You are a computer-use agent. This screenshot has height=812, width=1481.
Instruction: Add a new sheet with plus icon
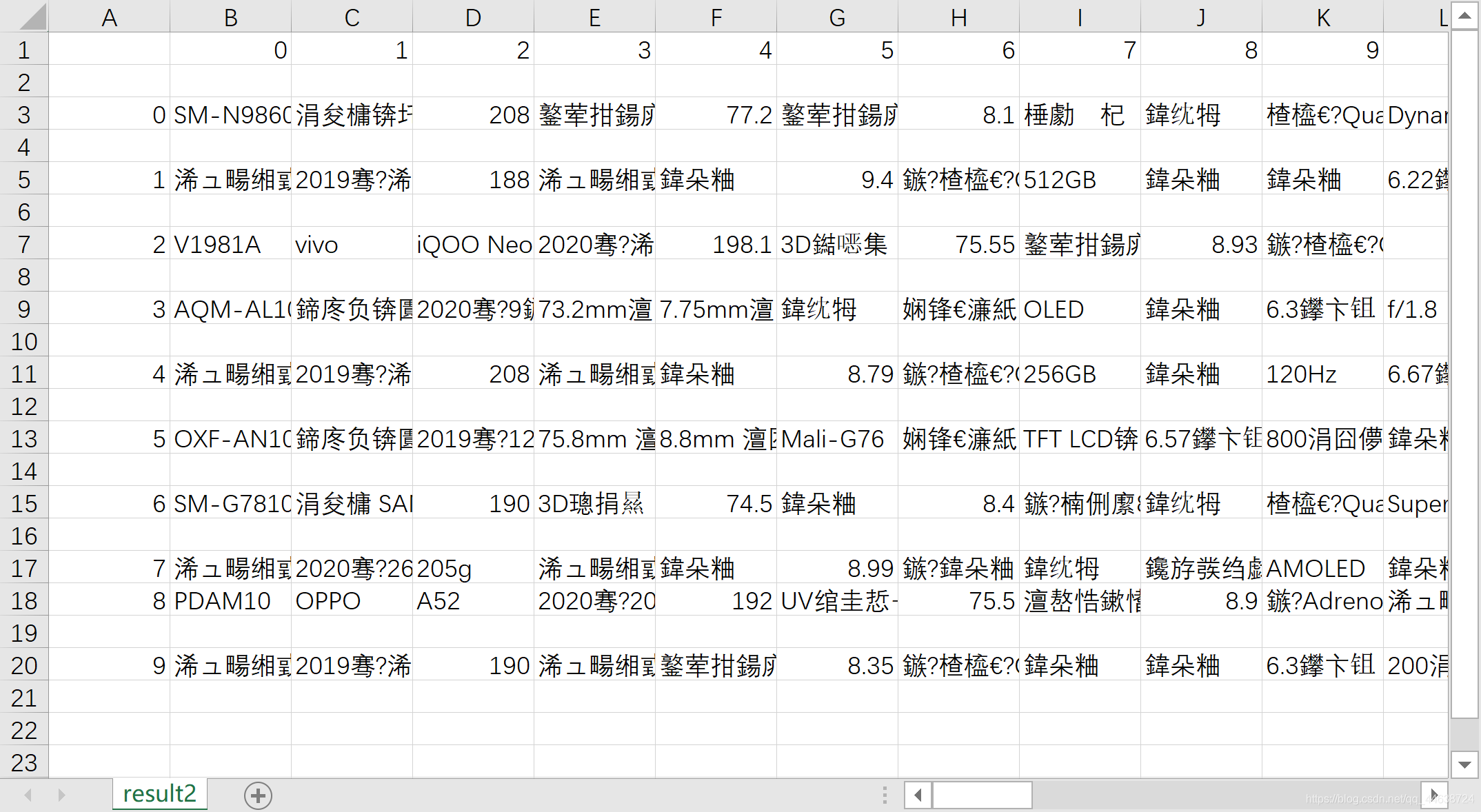(x=258, y=795)
